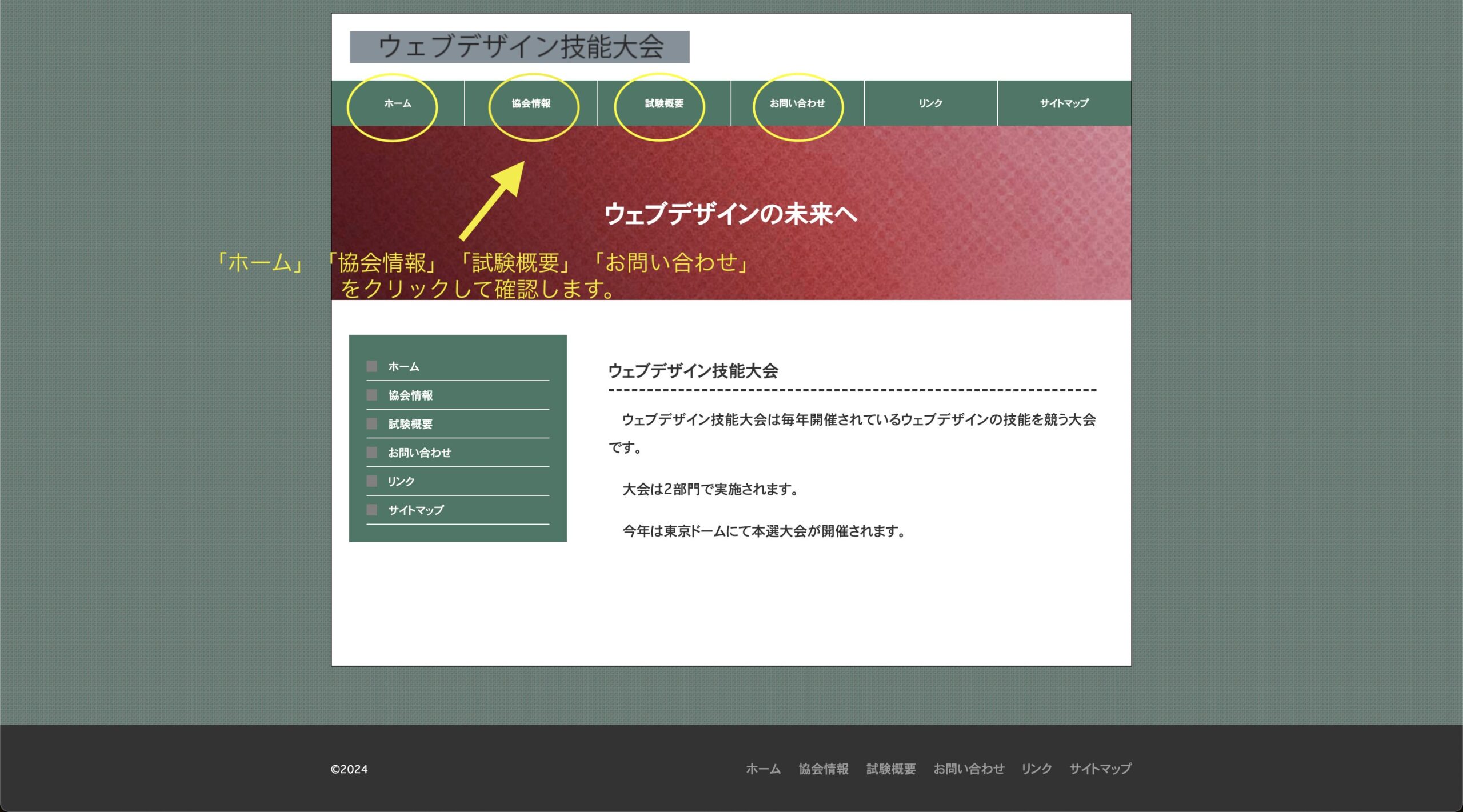Click the footer サイトマップ link
The height and width of the screenshot is (812, 1463).
tap(1100, 769)
